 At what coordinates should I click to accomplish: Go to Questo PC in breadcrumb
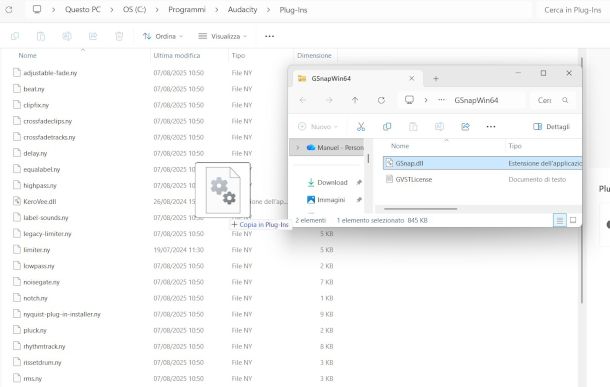[82, 10]
